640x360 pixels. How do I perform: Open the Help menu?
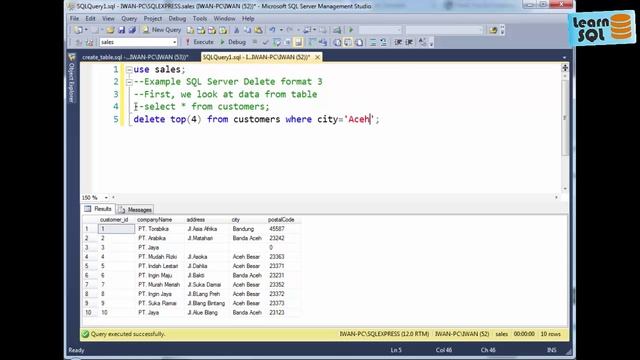pyautogui.click(x=248, y=19)
